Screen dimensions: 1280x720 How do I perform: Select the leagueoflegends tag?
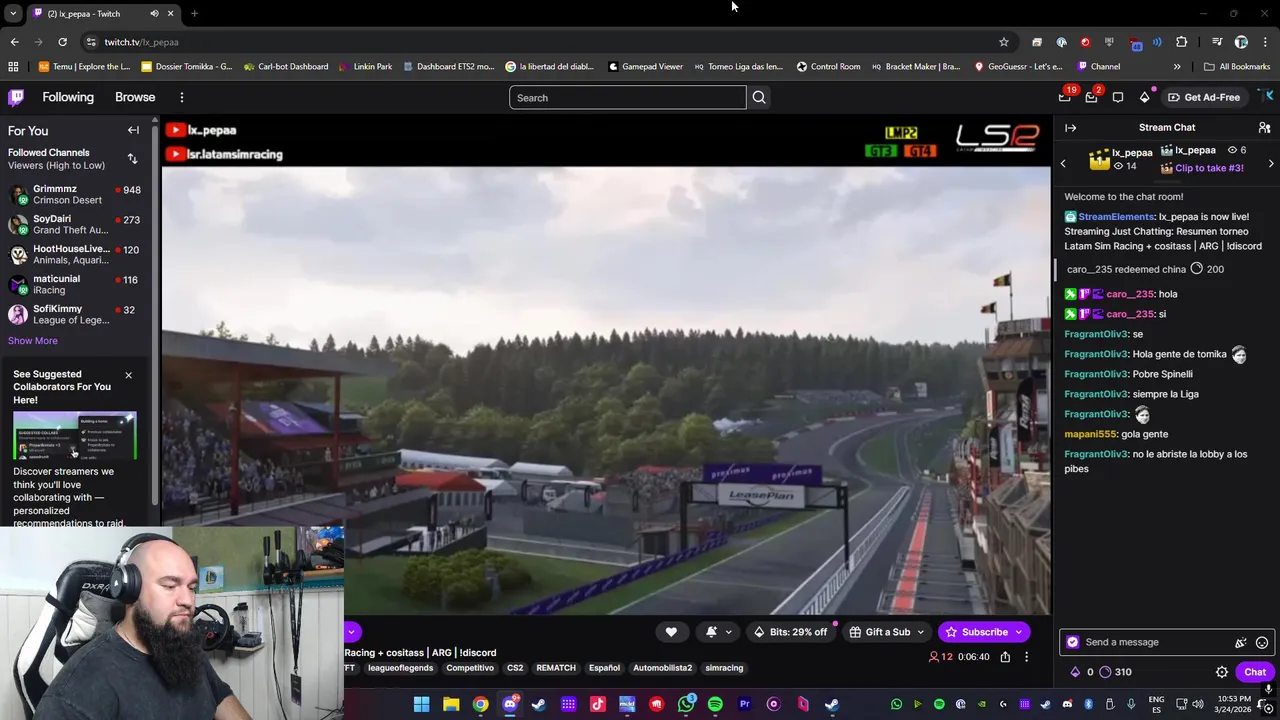click(x=400, y=668)
